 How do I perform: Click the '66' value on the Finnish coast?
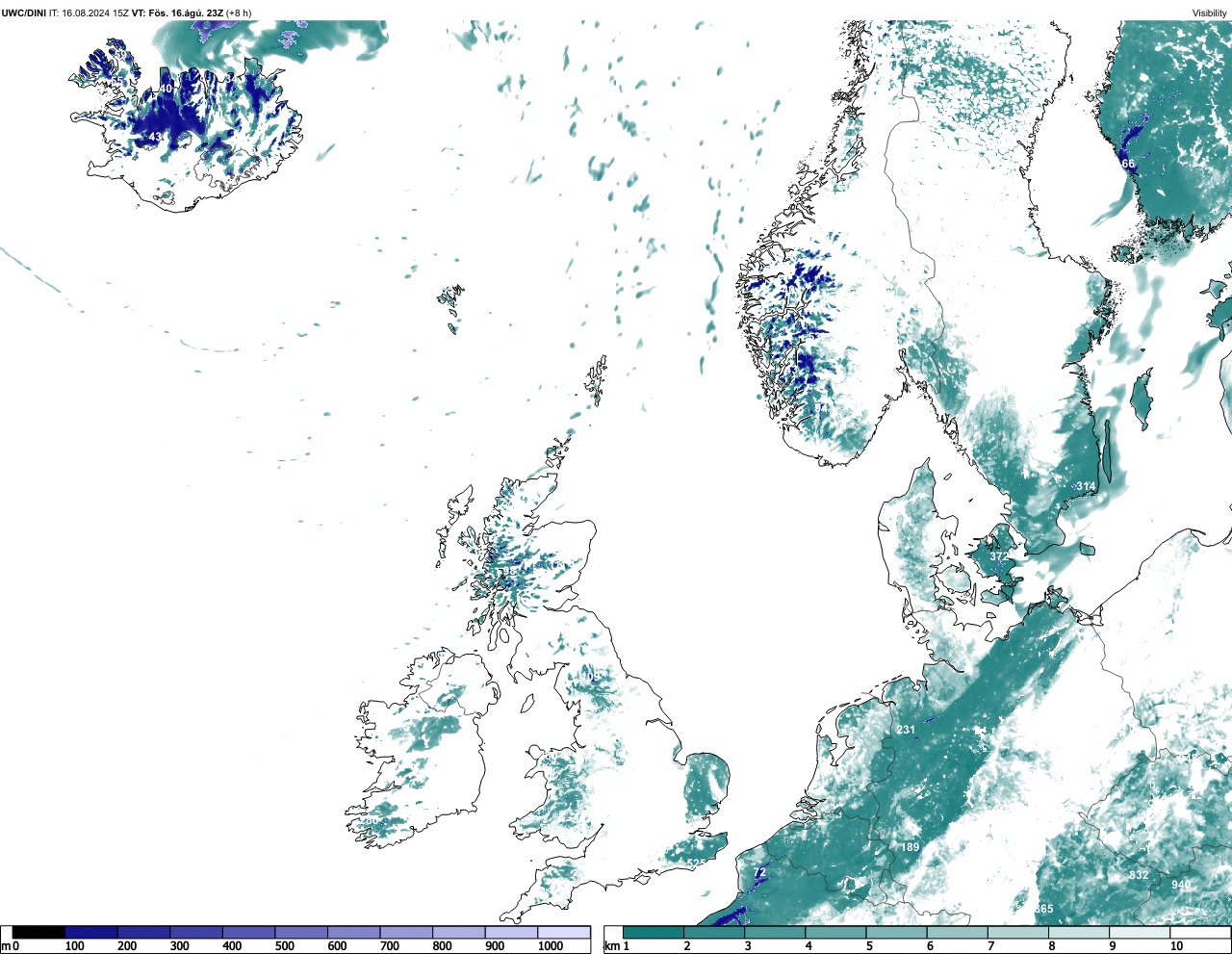(x=1128, y=164)
